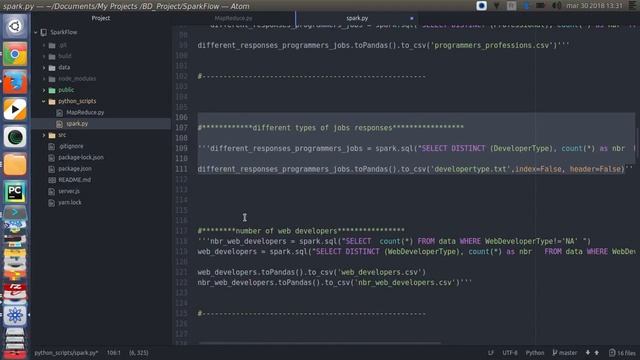Open server.js from the tree view

(x=69, y=191)
